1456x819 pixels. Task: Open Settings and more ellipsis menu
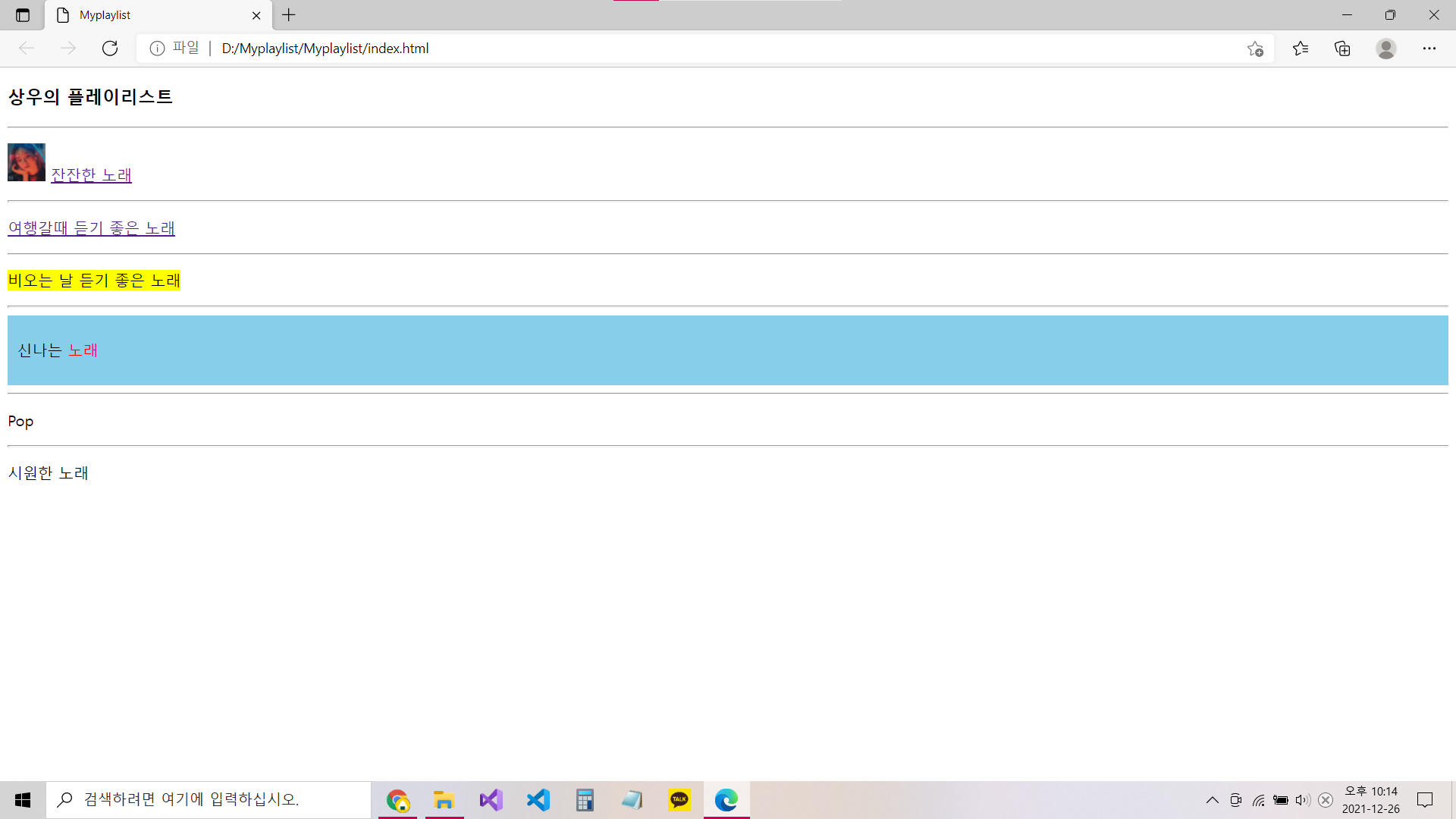coord(1429,49)
